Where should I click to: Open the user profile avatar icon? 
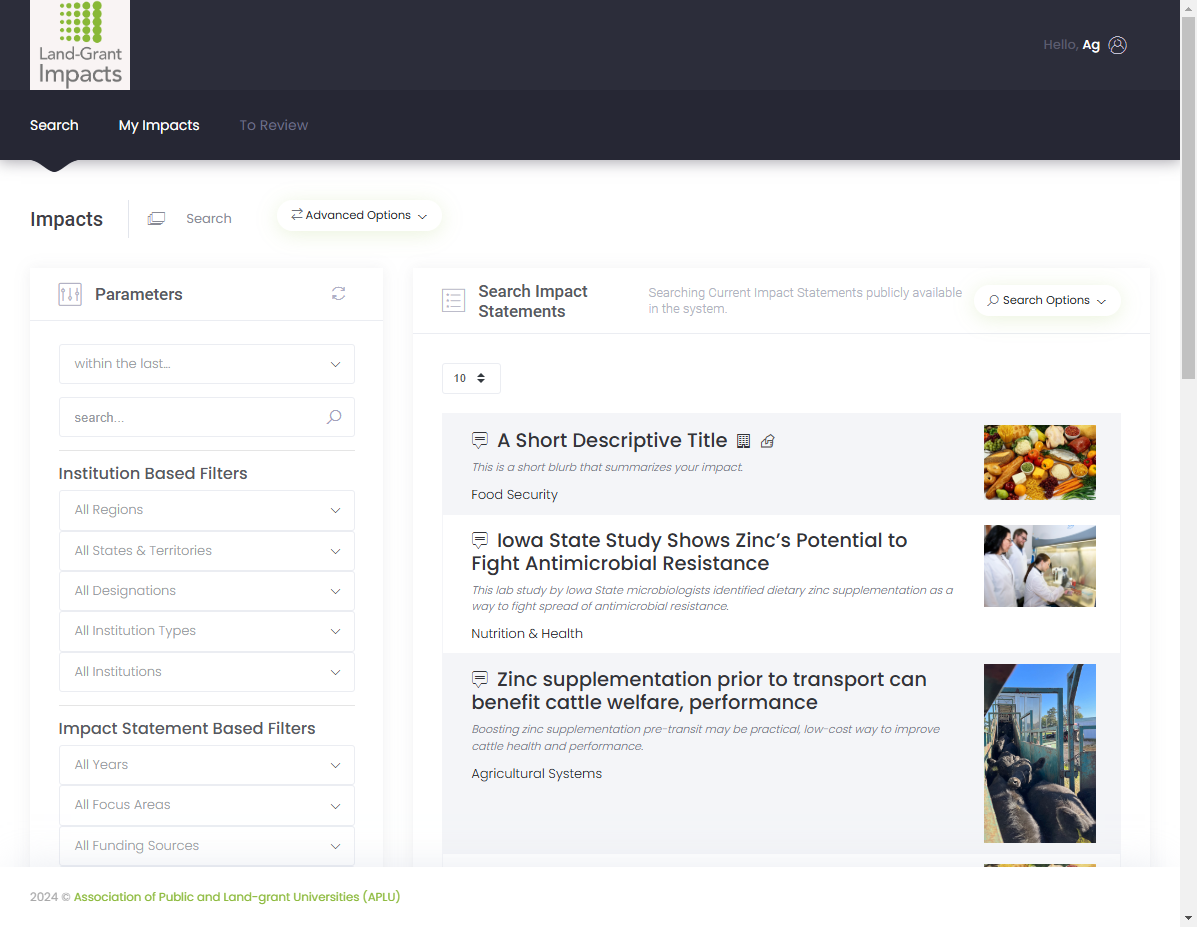[1118, 45]
